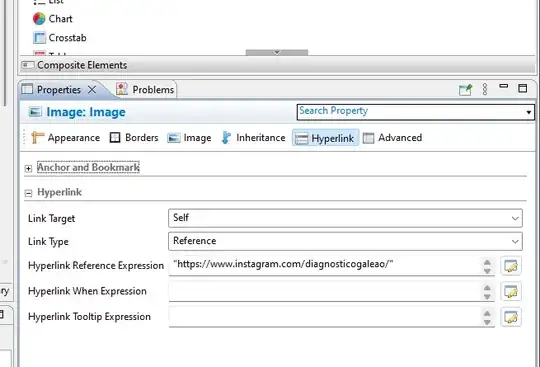This screenshot has height=367, width=540.
Task: Open expression editor for Hyperlink Reference Expression
Action: click(x=511, y=266)
